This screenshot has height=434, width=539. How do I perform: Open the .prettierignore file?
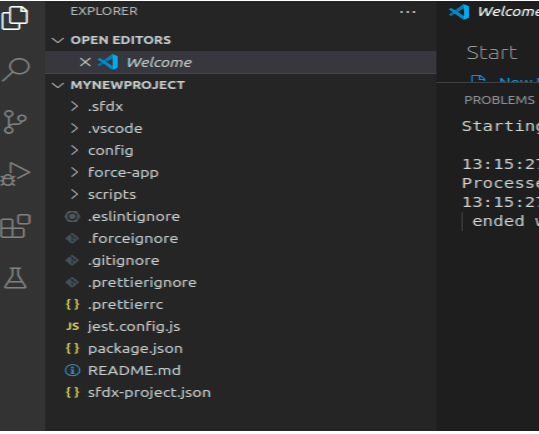pos(241,282)
